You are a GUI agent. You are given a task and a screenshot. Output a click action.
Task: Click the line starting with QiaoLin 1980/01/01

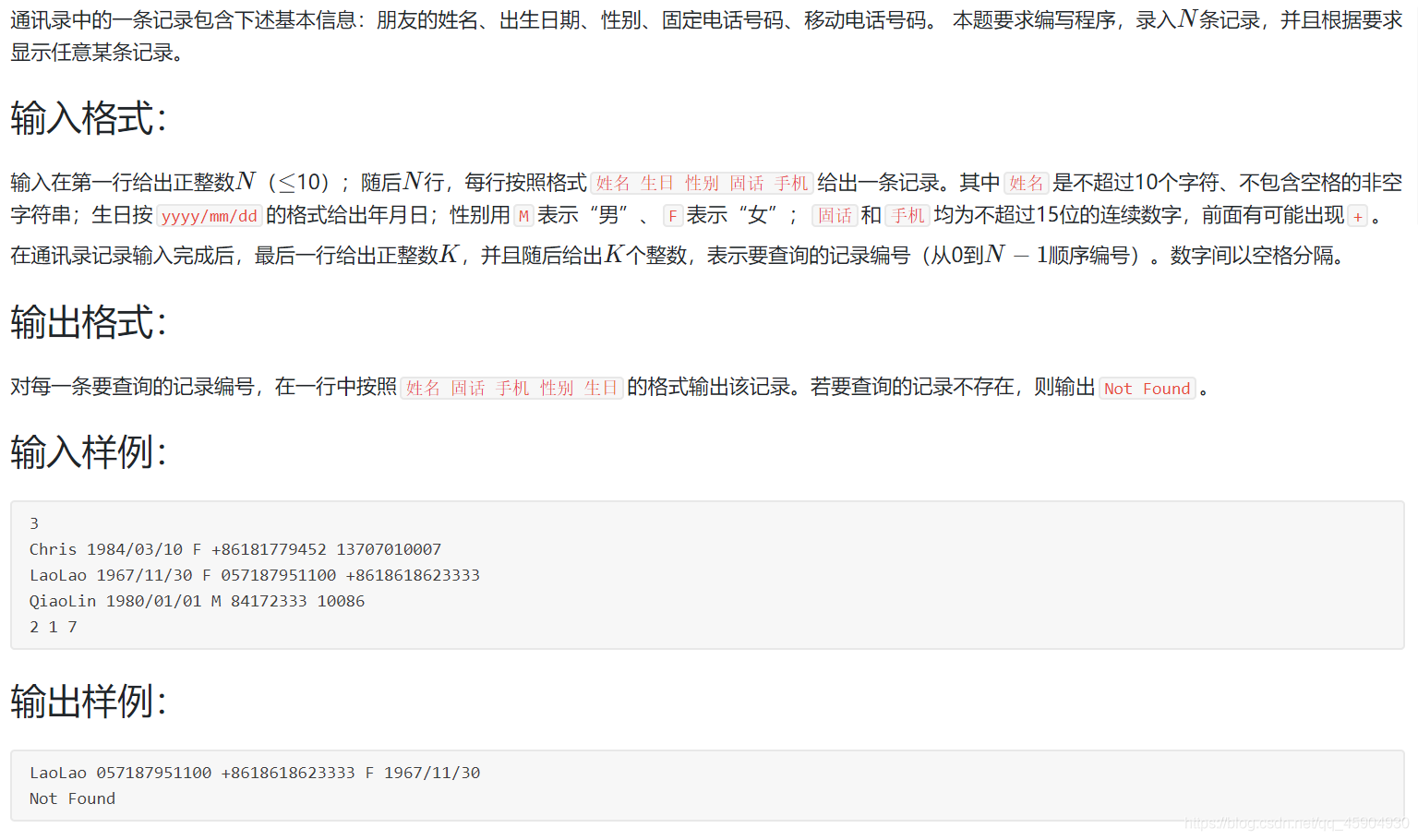(197, 601)
